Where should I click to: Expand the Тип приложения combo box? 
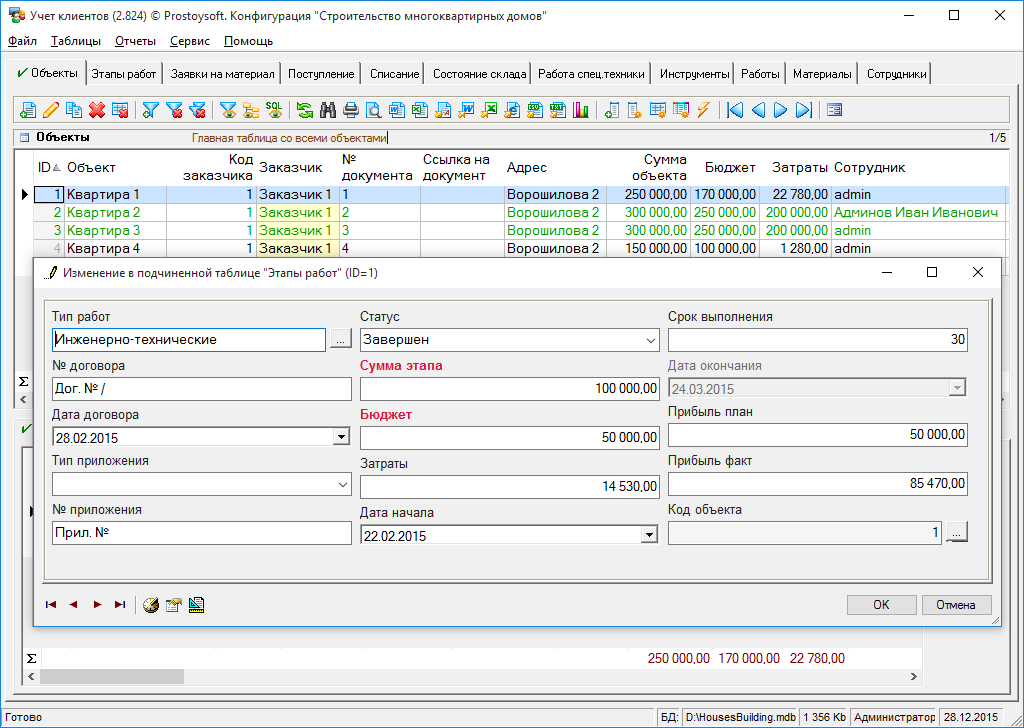tap(342, 485)
